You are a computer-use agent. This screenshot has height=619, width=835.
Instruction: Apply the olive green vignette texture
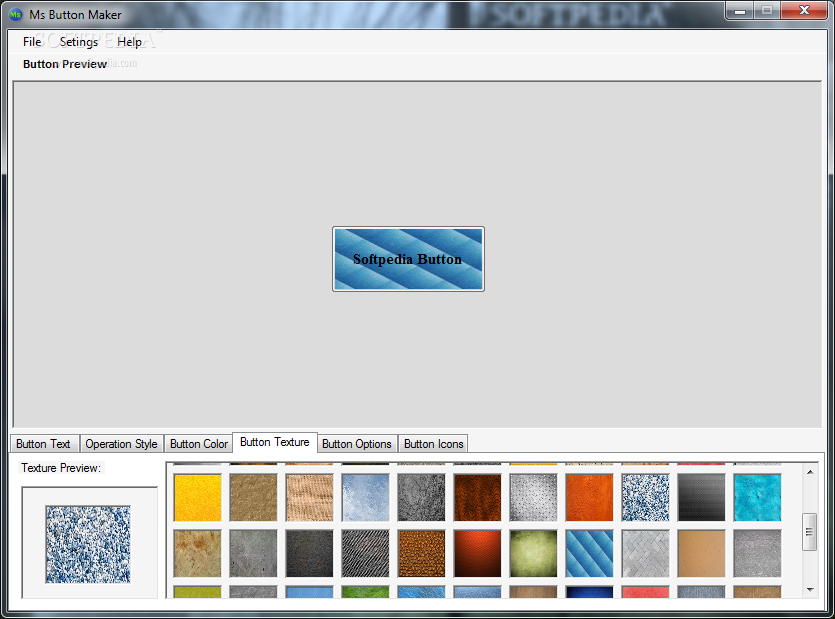pyautogui.click(x=534, y=553)
